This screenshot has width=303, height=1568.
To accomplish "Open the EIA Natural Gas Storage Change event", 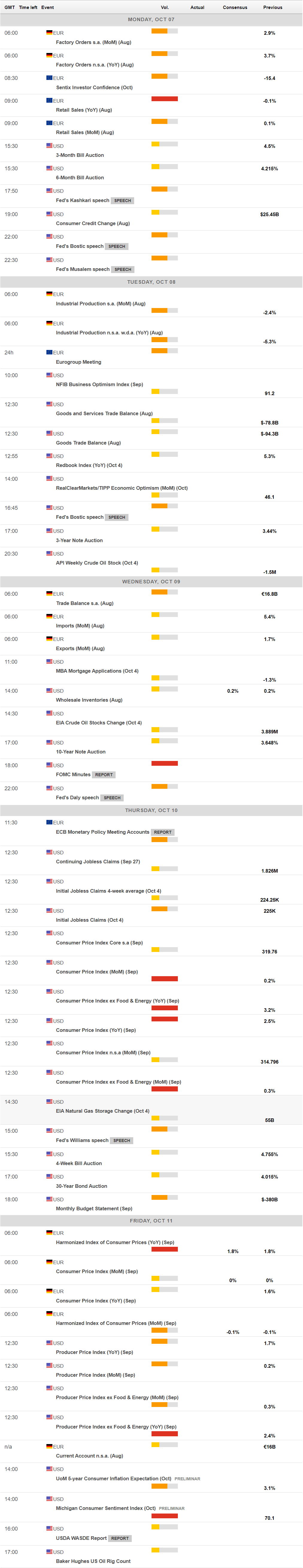I will coord(102,1110).
